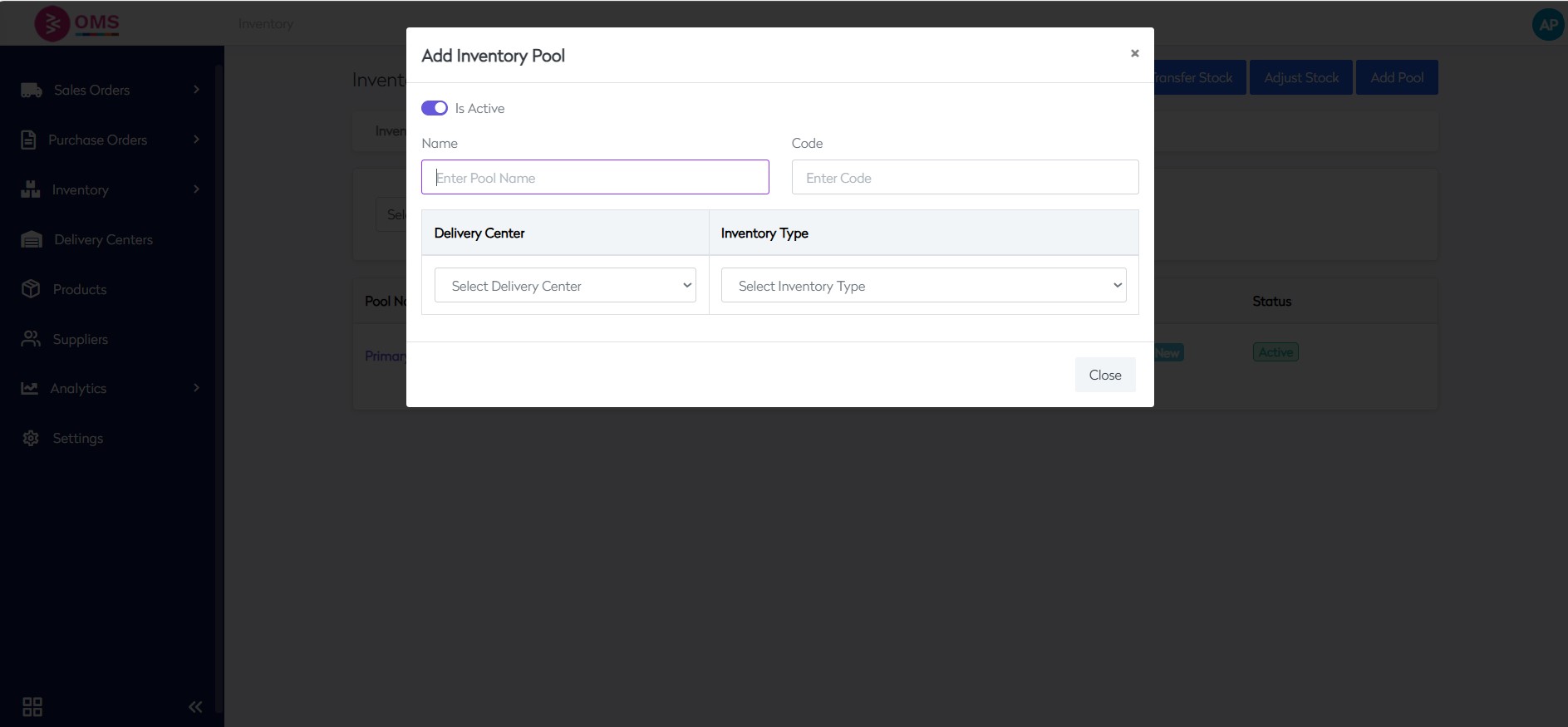Open the grid apps icon at sidebar bottom
Screen dimensions: 1568x727
pos(32,706)
